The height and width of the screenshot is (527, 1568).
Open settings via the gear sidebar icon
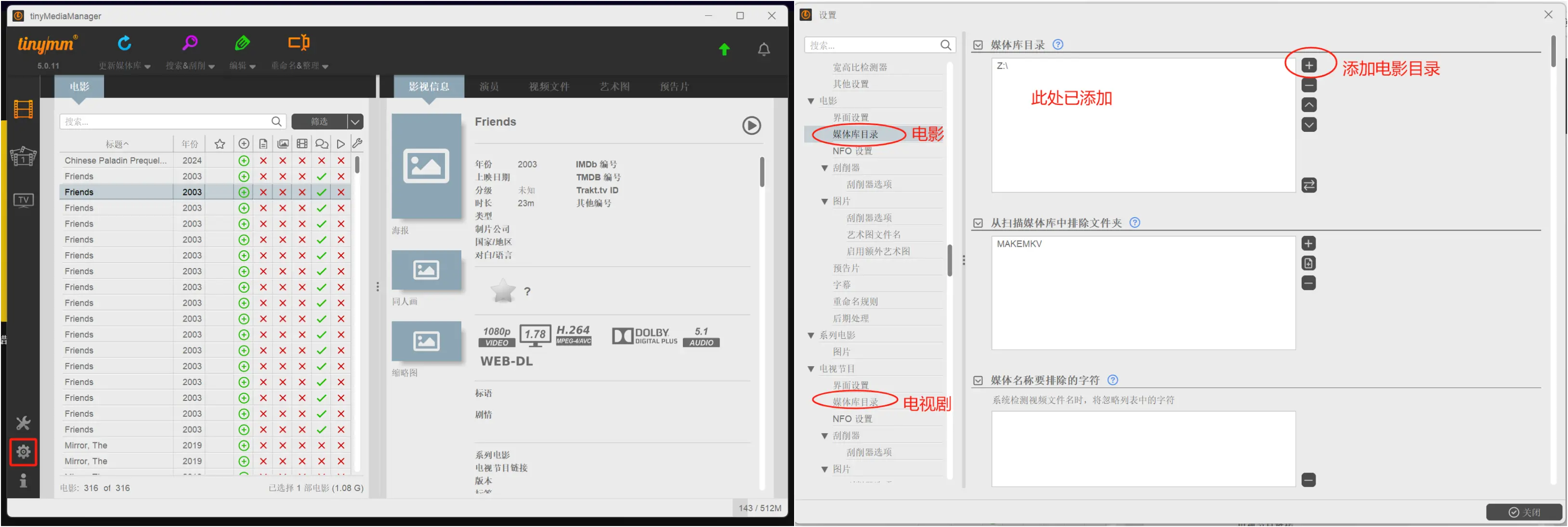coord(23,452)
